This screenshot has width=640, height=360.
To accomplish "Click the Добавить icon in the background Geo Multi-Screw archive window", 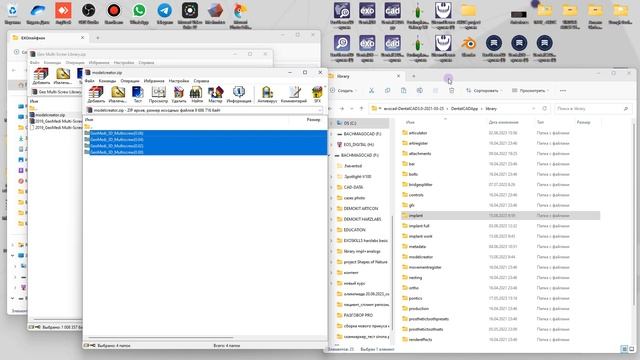I will click(x=41, y=76).
